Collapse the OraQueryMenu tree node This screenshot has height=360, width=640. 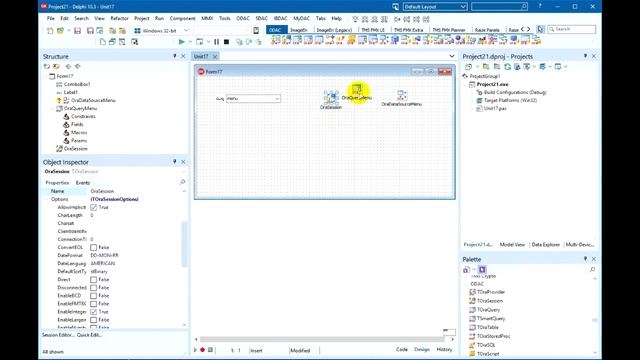coord(53,109)
